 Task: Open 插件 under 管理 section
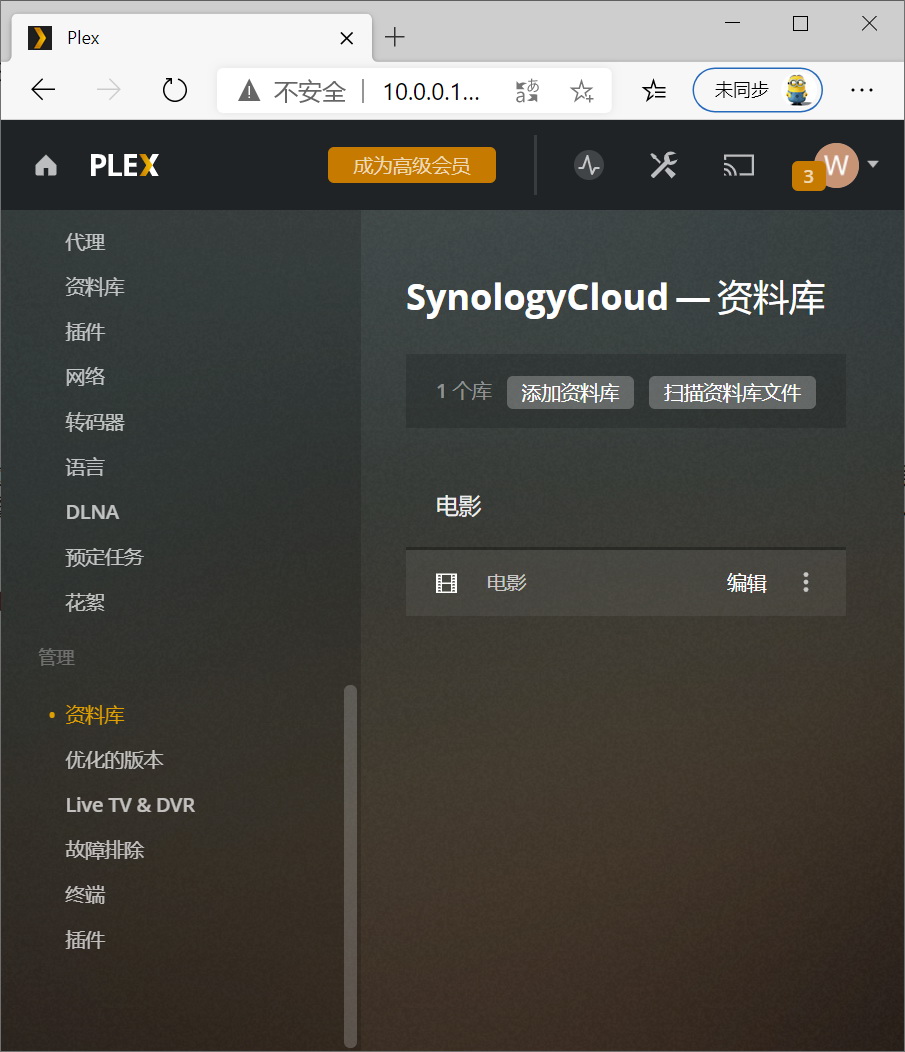(x=85, y=940)
